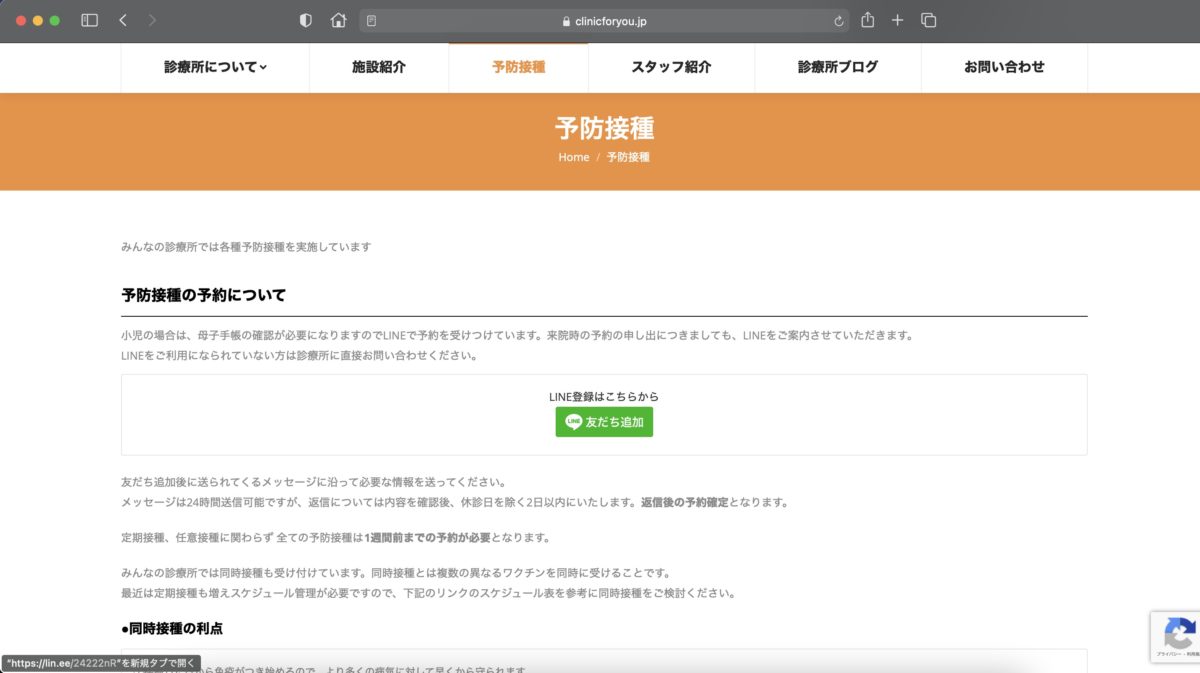This screenshot has width=1200, height=673.
Task: Open the スタッフ紹介 page
Action: [x=671, y=67]
